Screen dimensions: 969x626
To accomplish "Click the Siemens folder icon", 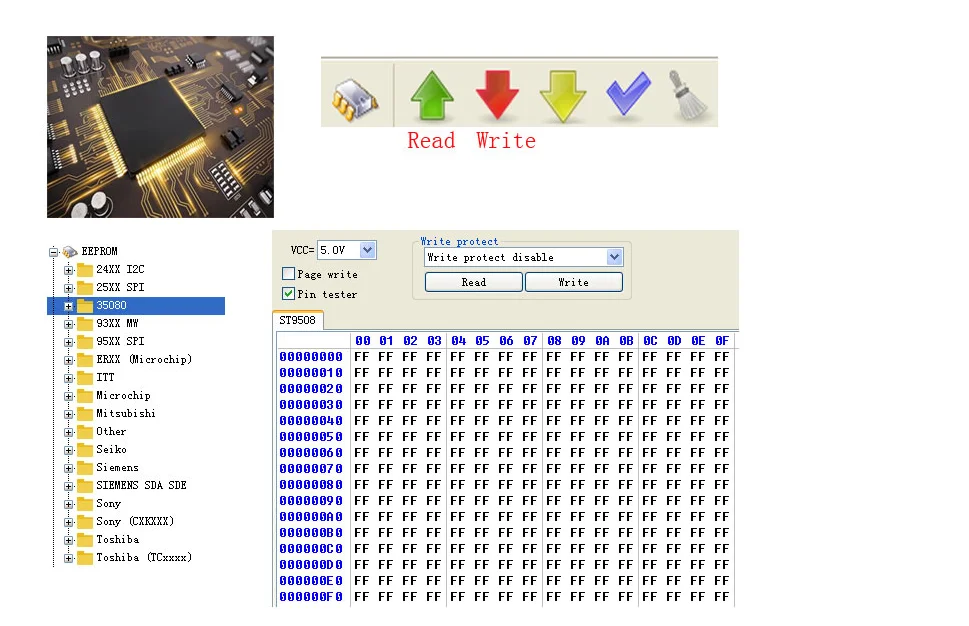I will 85,467.
